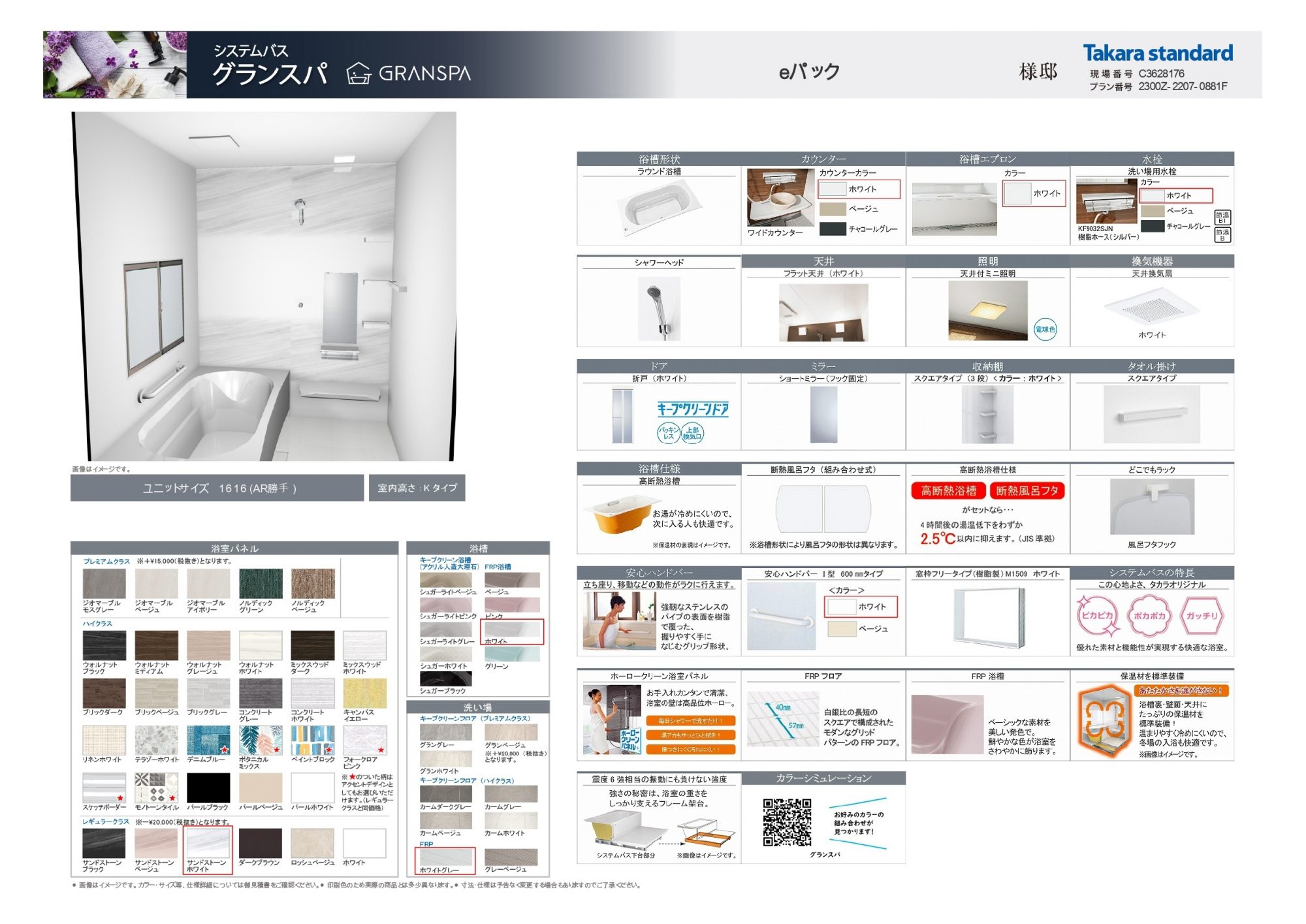
Task: Select the サンドストーンホワイト panel swatch
Action: click(208, 844)
